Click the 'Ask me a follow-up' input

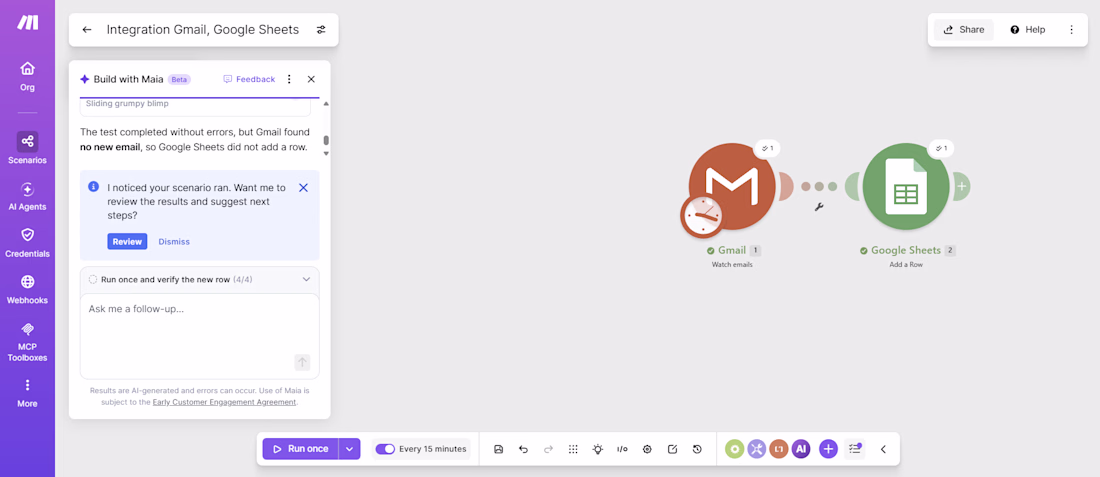(199, 336)
